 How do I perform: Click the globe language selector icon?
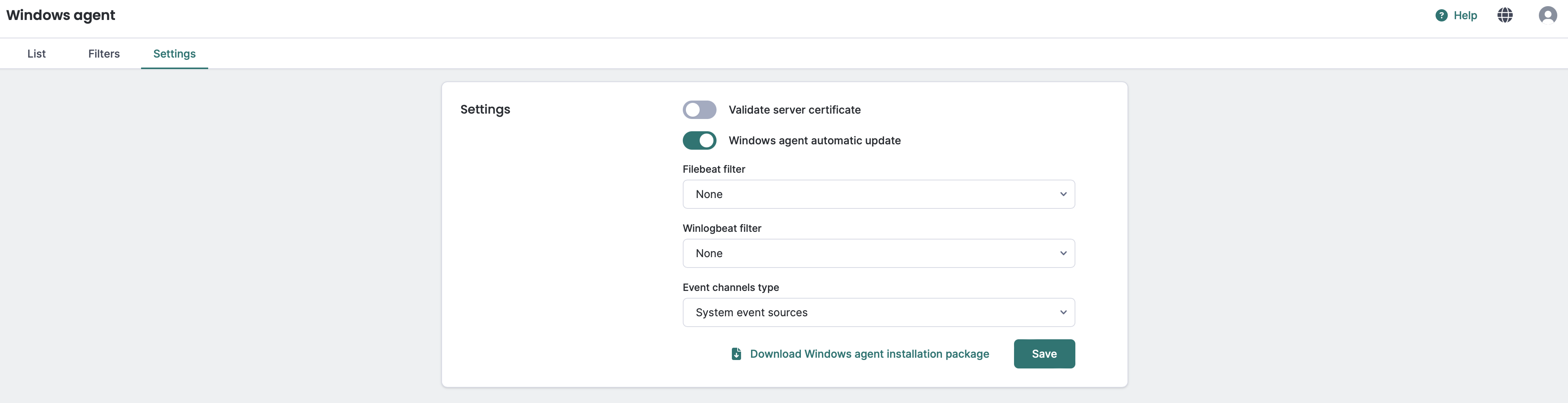click(x=1505, y=15)
